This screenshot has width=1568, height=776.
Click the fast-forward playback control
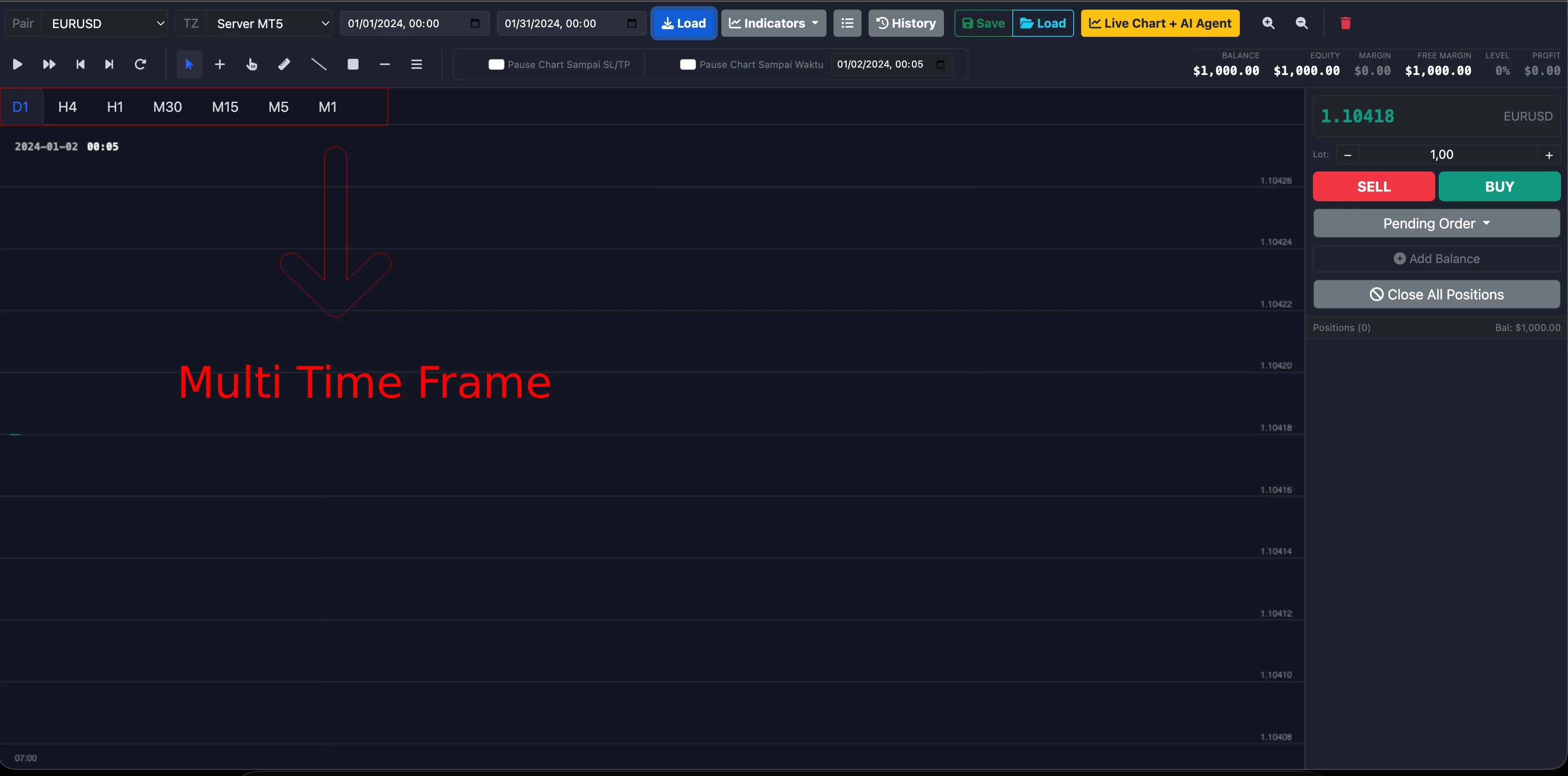pyautogui.click(x=49, y=64)
